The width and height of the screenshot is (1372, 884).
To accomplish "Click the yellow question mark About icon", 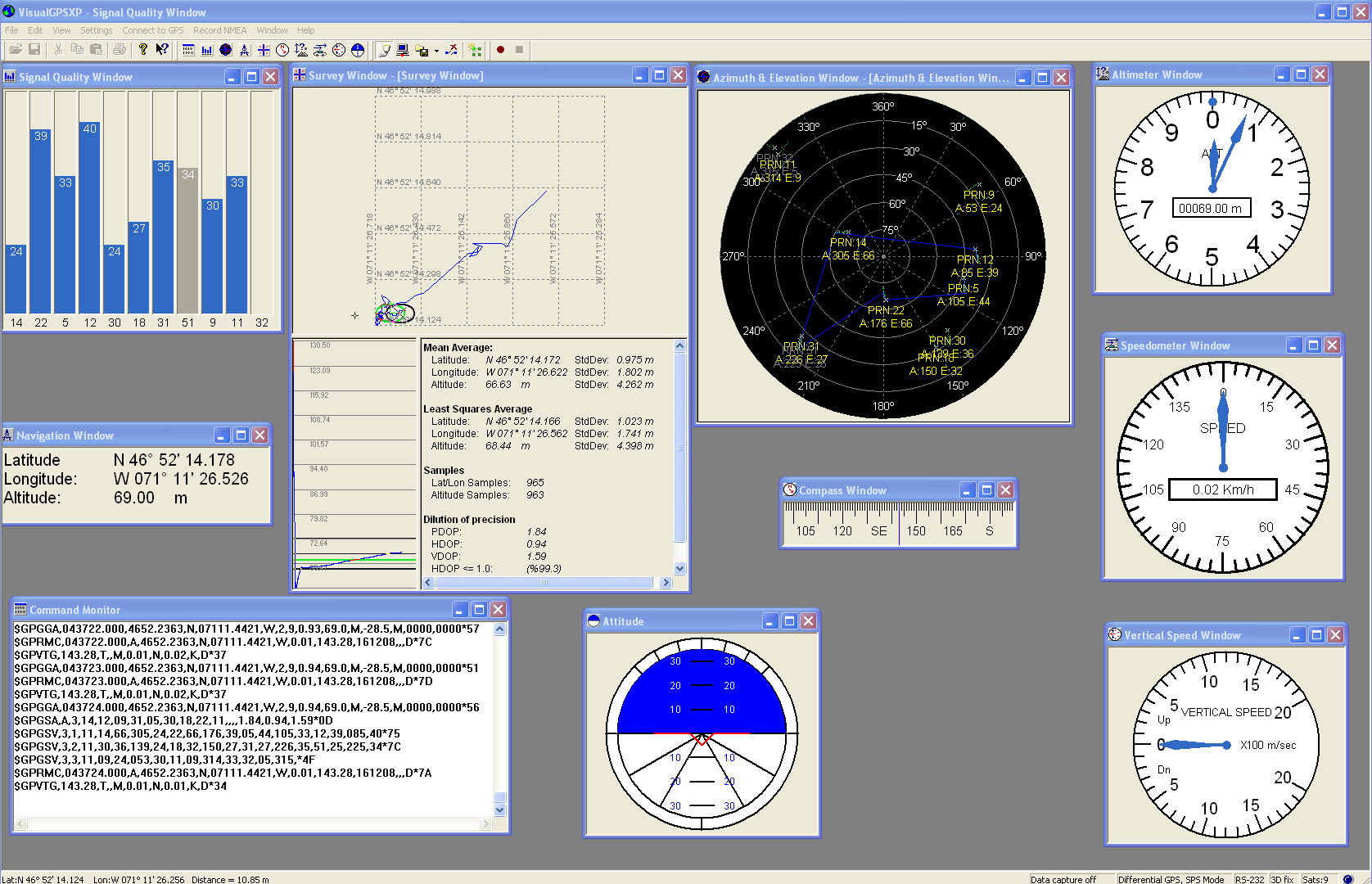I will click(x=143, y=50).
